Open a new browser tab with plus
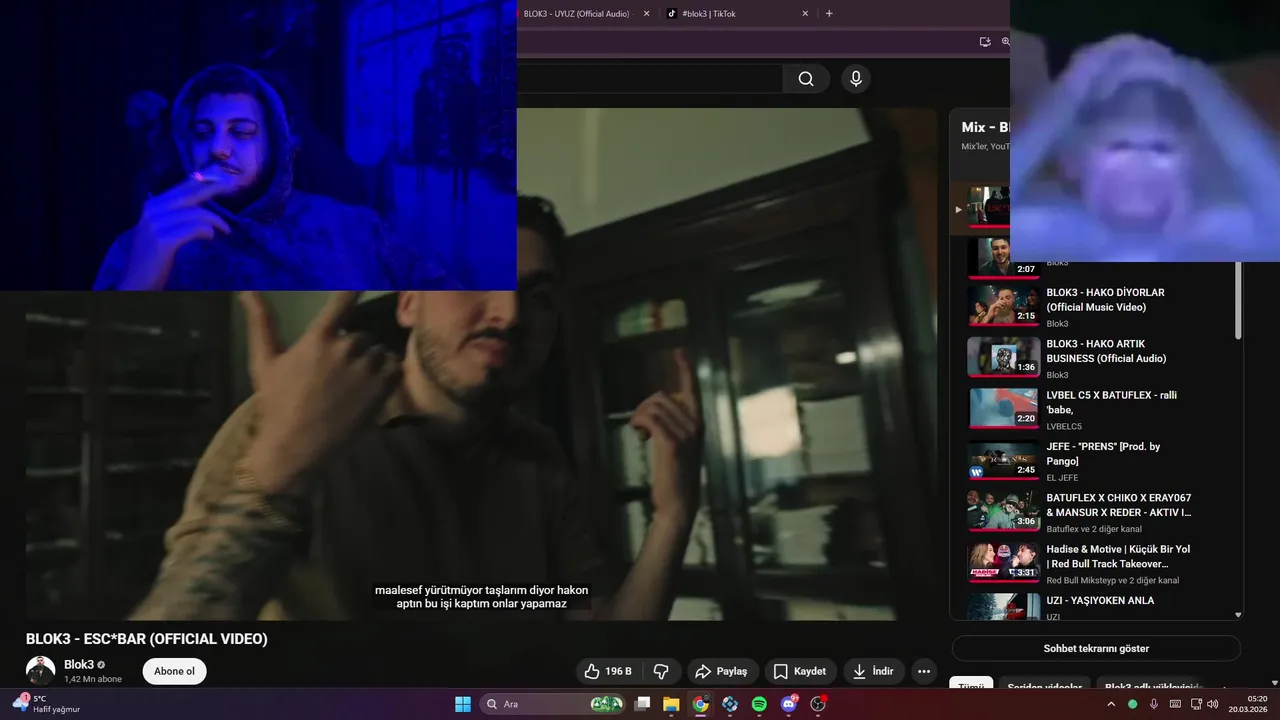The image size is (1280, 720). click(829, 14)
